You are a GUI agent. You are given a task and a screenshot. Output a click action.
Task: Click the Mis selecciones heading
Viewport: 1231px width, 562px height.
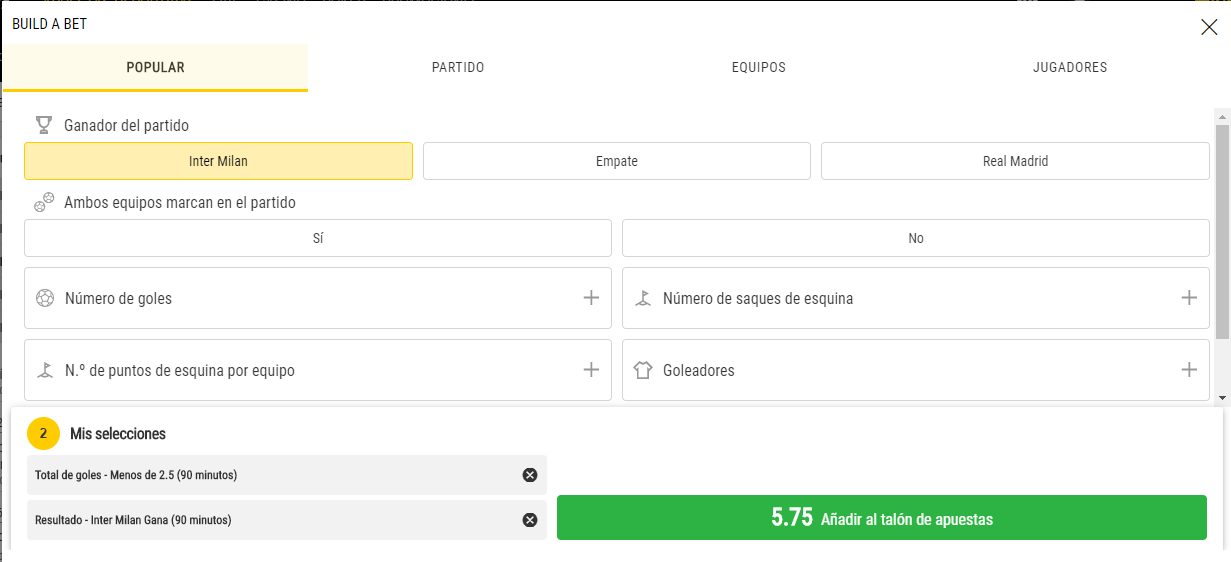(118, 434)
